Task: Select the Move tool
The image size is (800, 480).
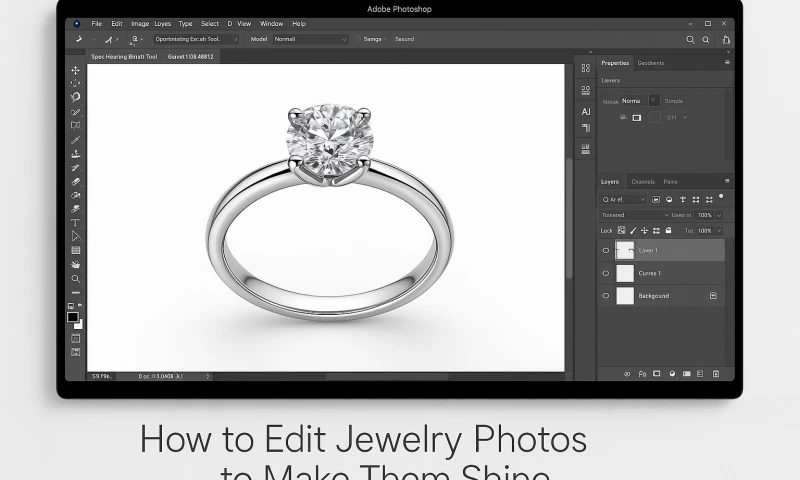Action: click(75, 70)
